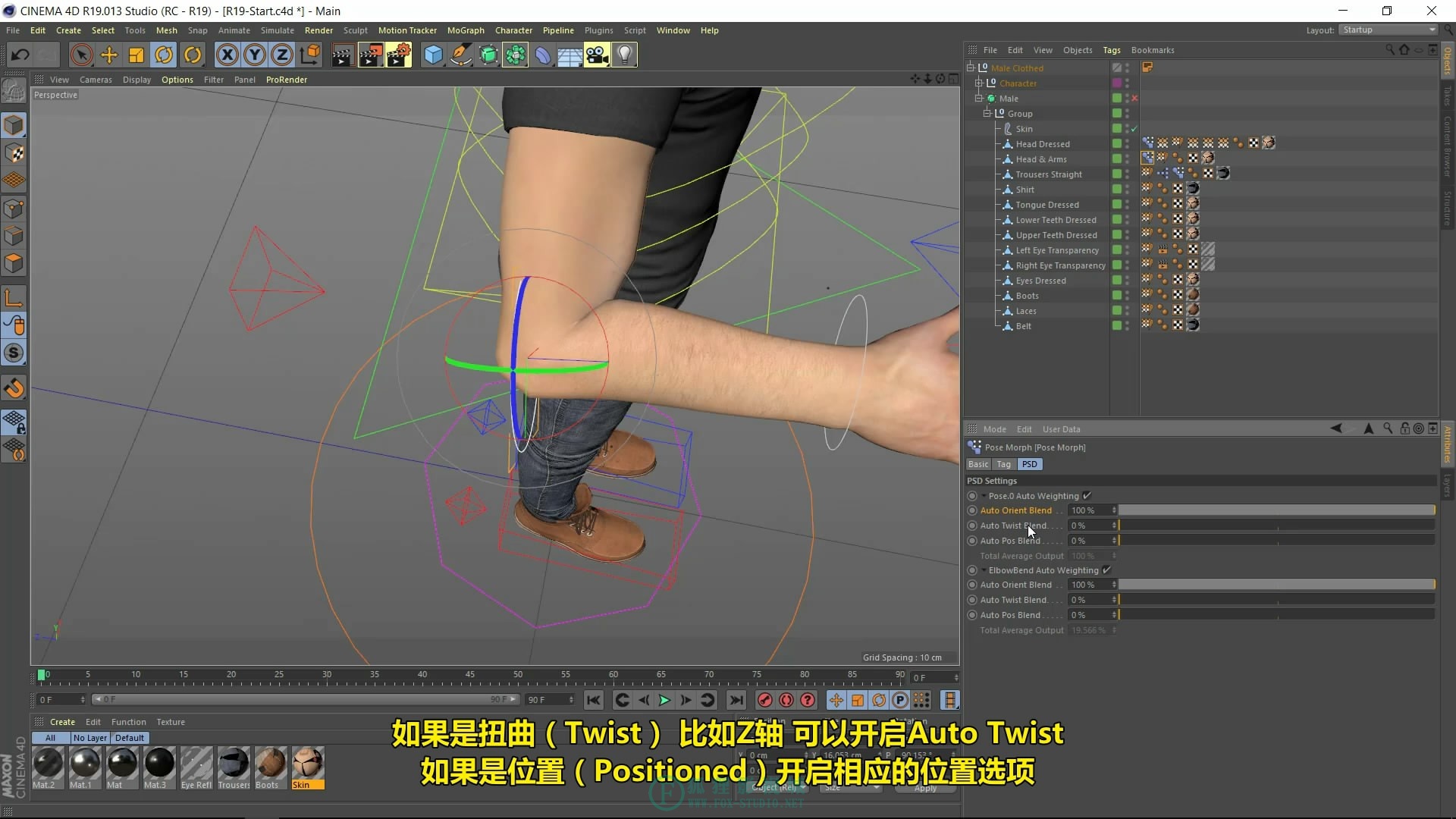Toggle Pose.0 Auto Weighting checkbox
The image size is (1456, 819).
[1087, 495]
